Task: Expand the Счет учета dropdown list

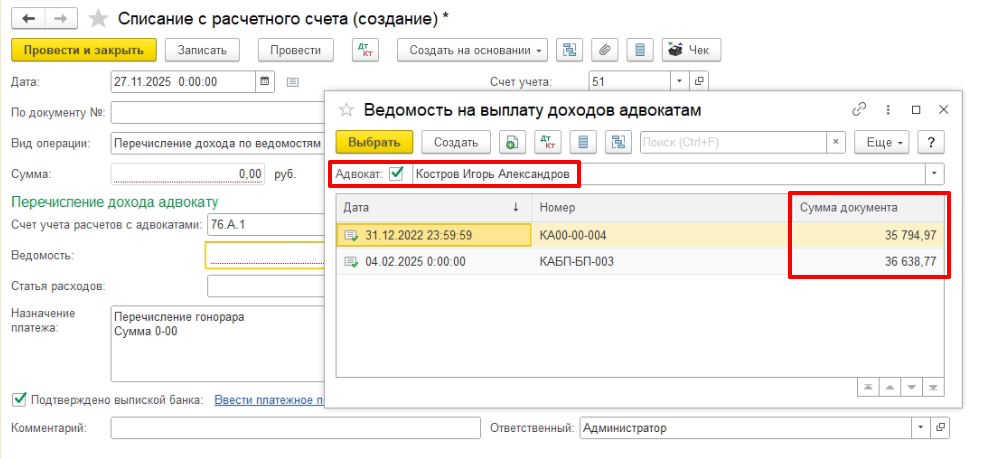Action: click(680, 82)
